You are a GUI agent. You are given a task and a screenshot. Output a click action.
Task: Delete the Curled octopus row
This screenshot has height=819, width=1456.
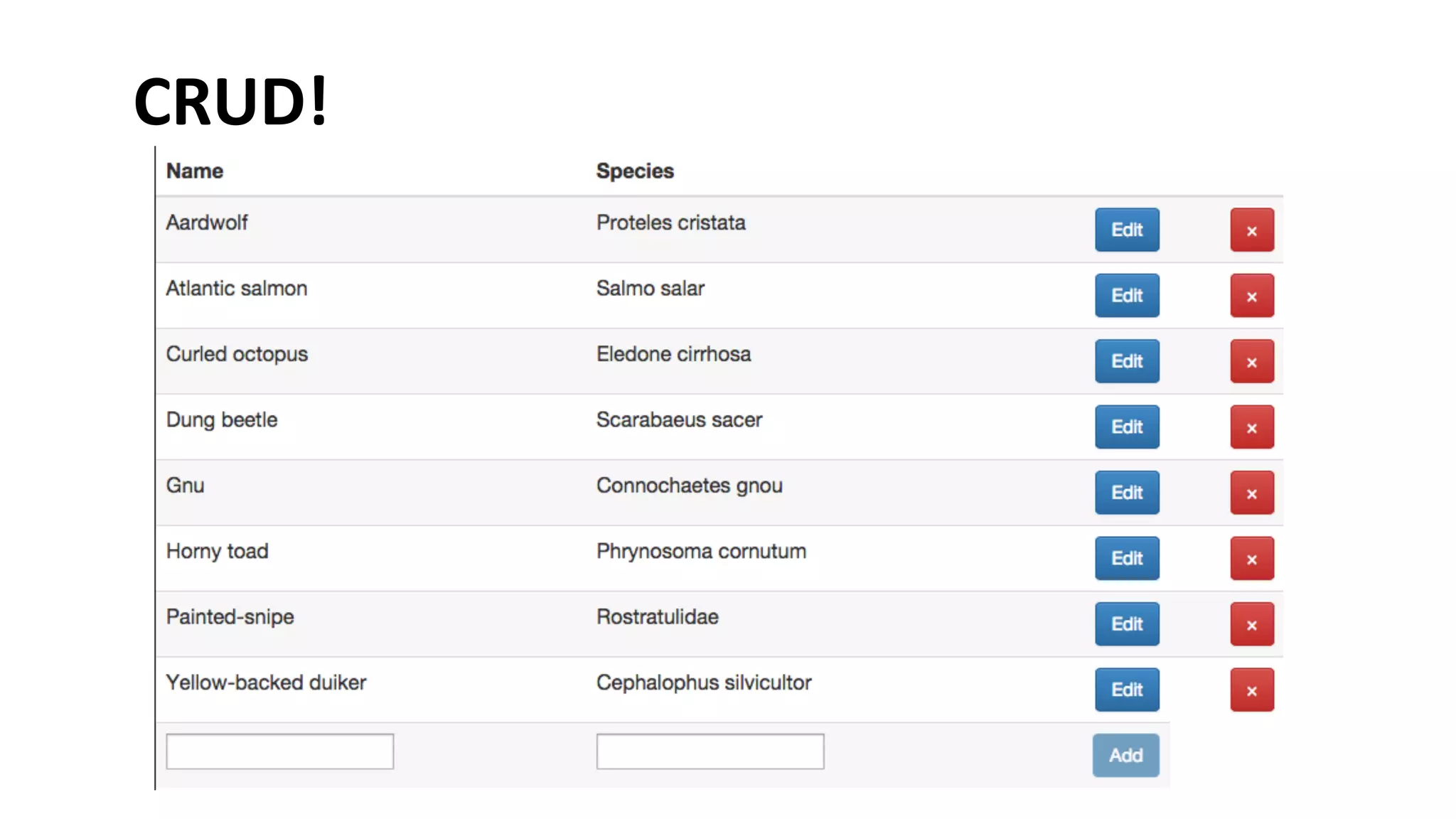(1251, 361)
